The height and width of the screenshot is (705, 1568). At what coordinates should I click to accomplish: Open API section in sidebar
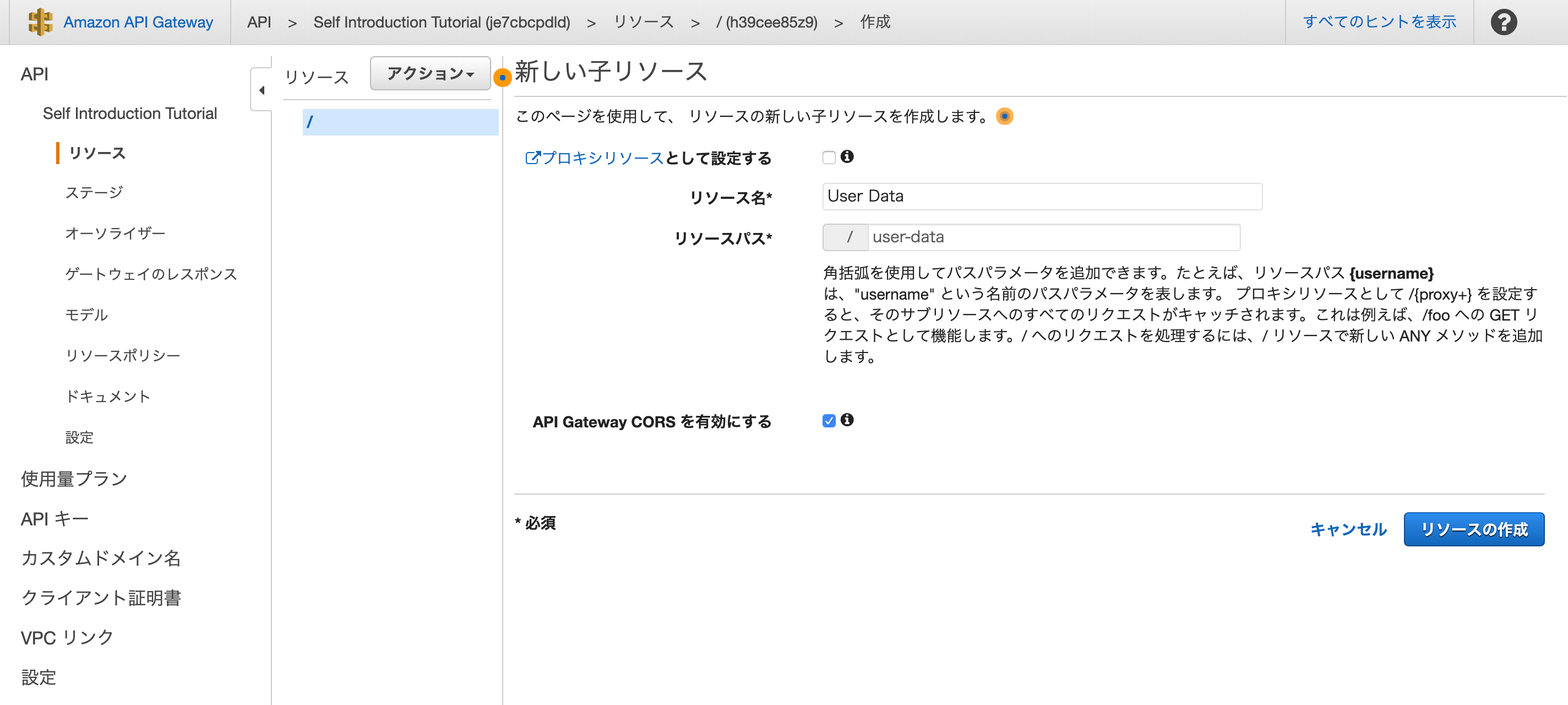35,74
